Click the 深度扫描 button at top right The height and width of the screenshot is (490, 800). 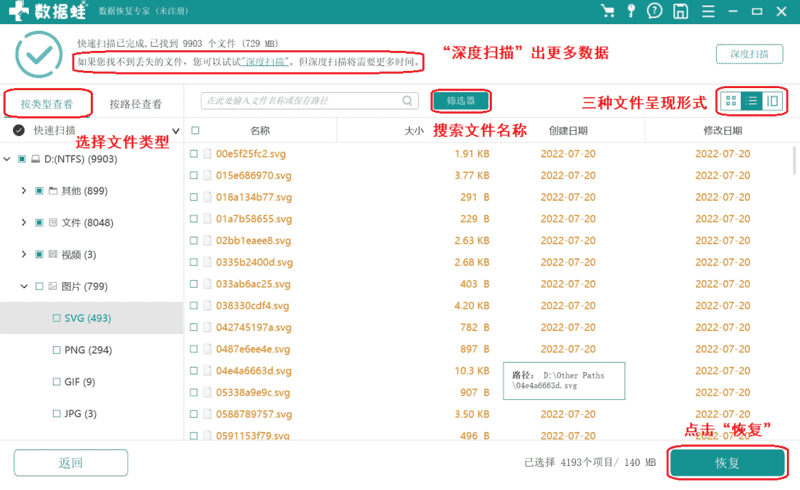749,54
